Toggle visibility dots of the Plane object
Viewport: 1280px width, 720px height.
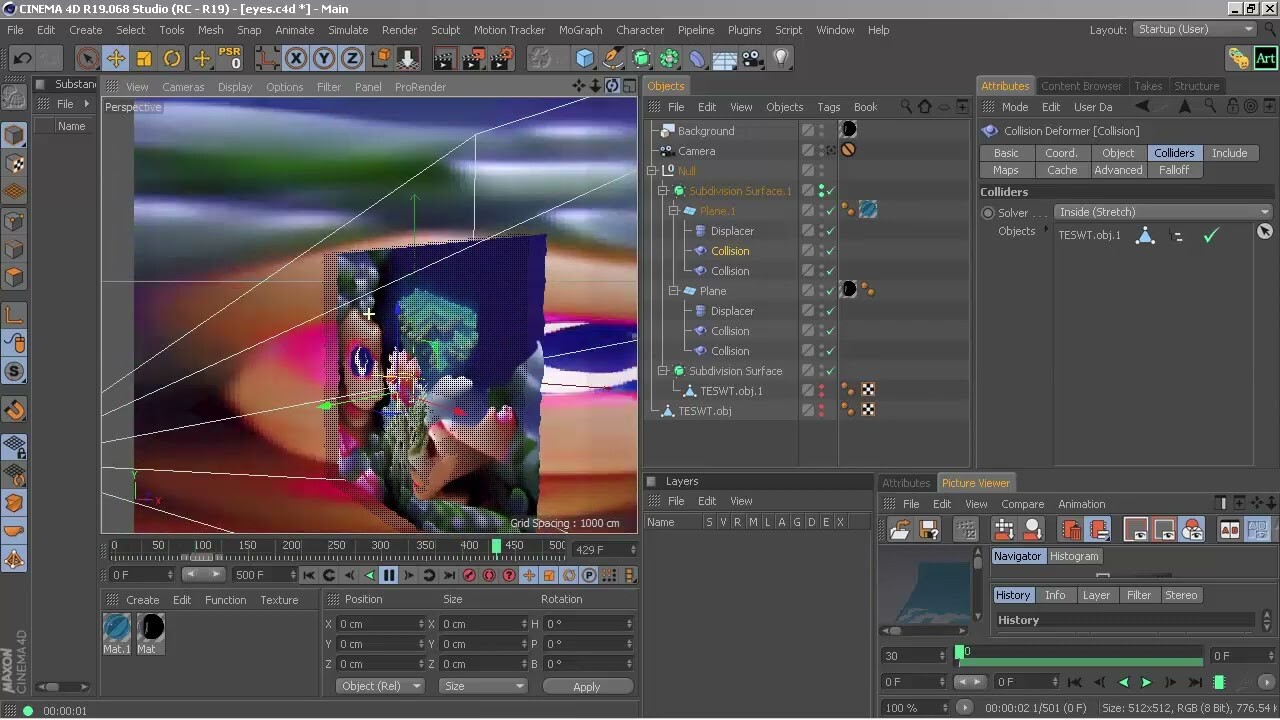click(821, 288)
